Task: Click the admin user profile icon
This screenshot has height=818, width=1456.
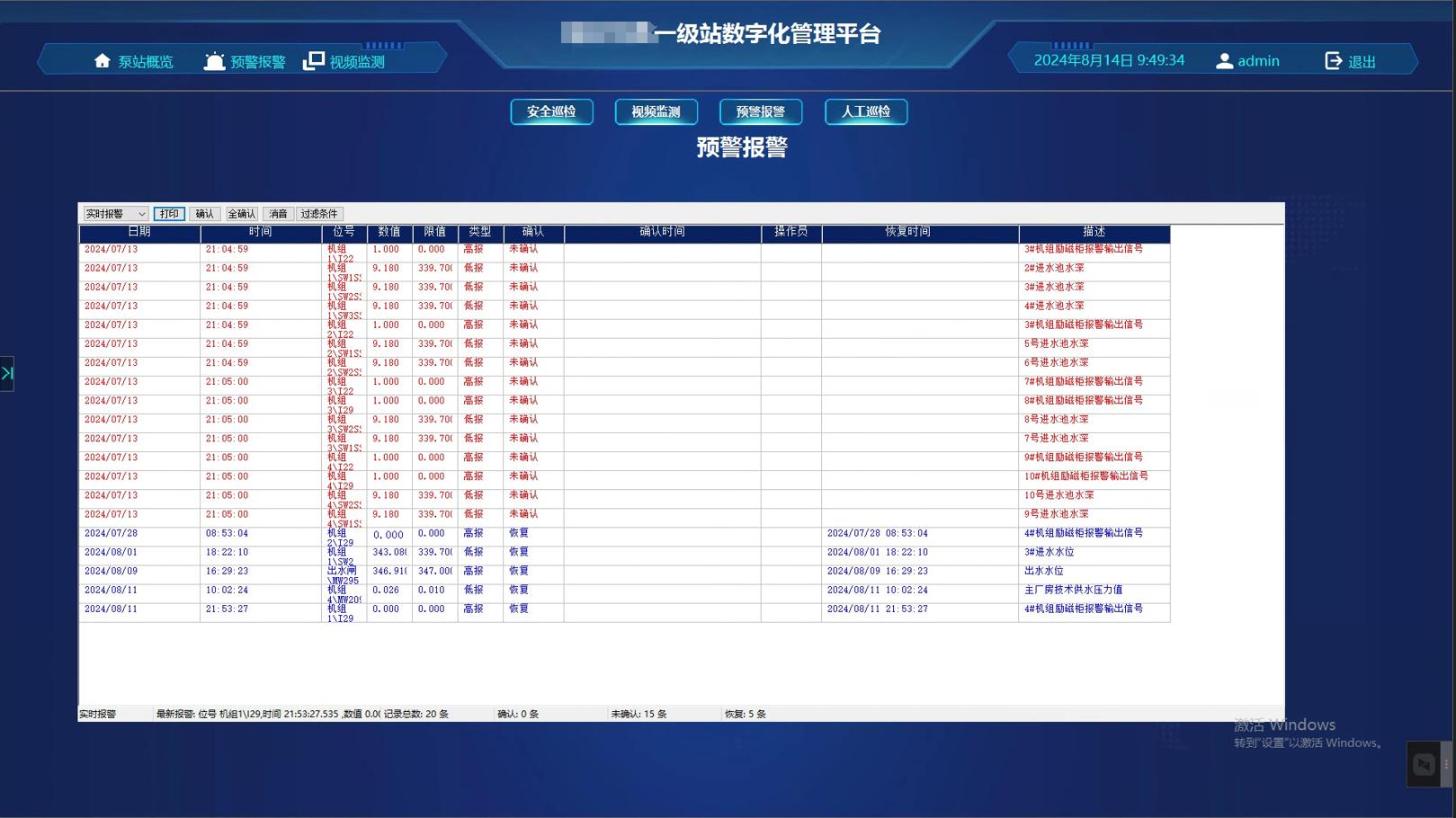Action: tap(1224, 61)
